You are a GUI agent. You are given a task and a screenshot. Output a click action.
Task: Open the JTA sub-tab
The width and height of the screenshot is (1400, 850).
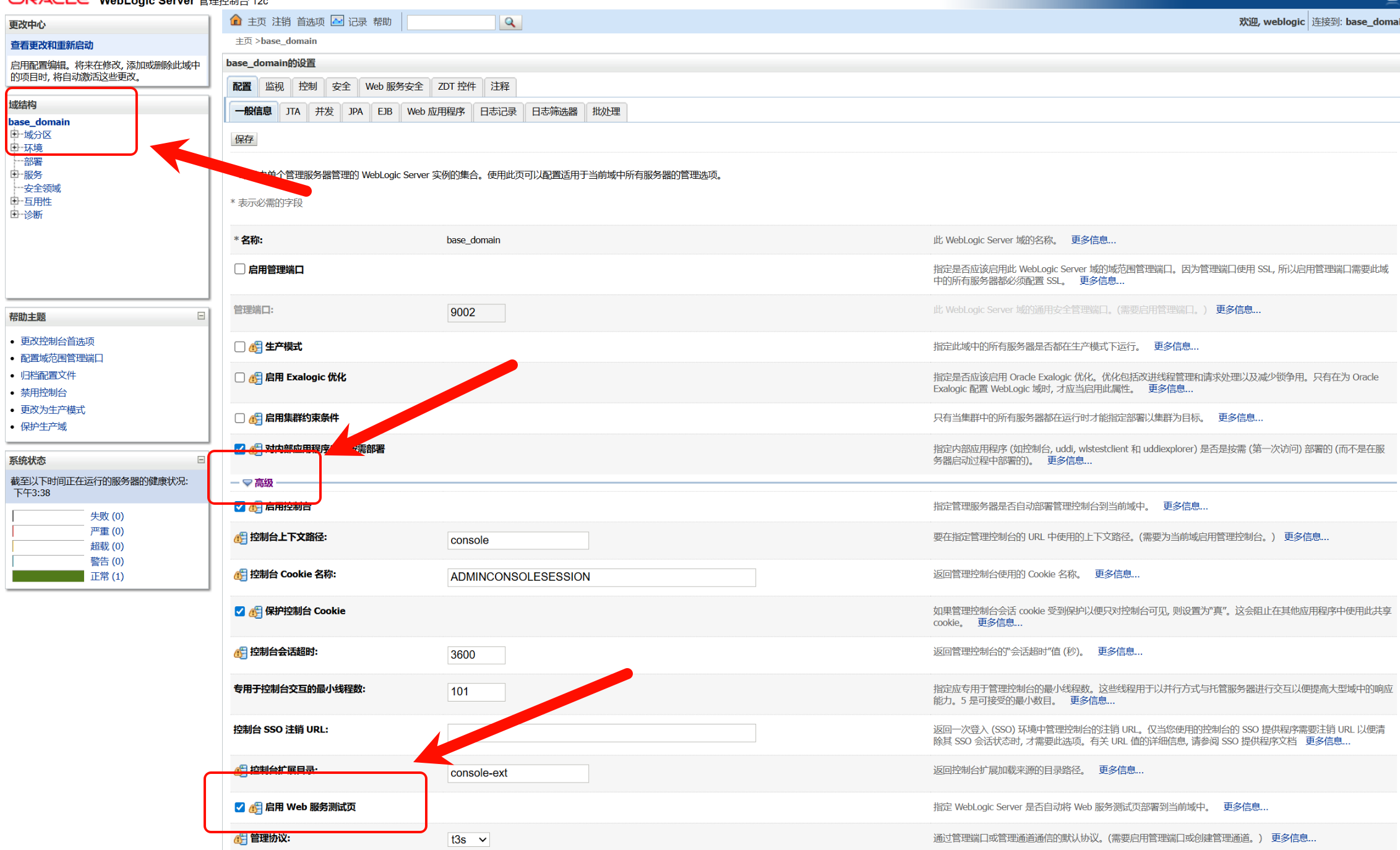[x=293, y=112]
